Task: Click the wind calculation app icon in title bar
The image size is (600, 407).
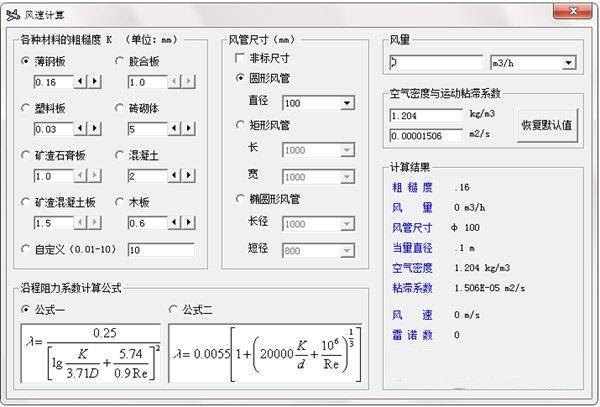Action: [x=12, y=12]
